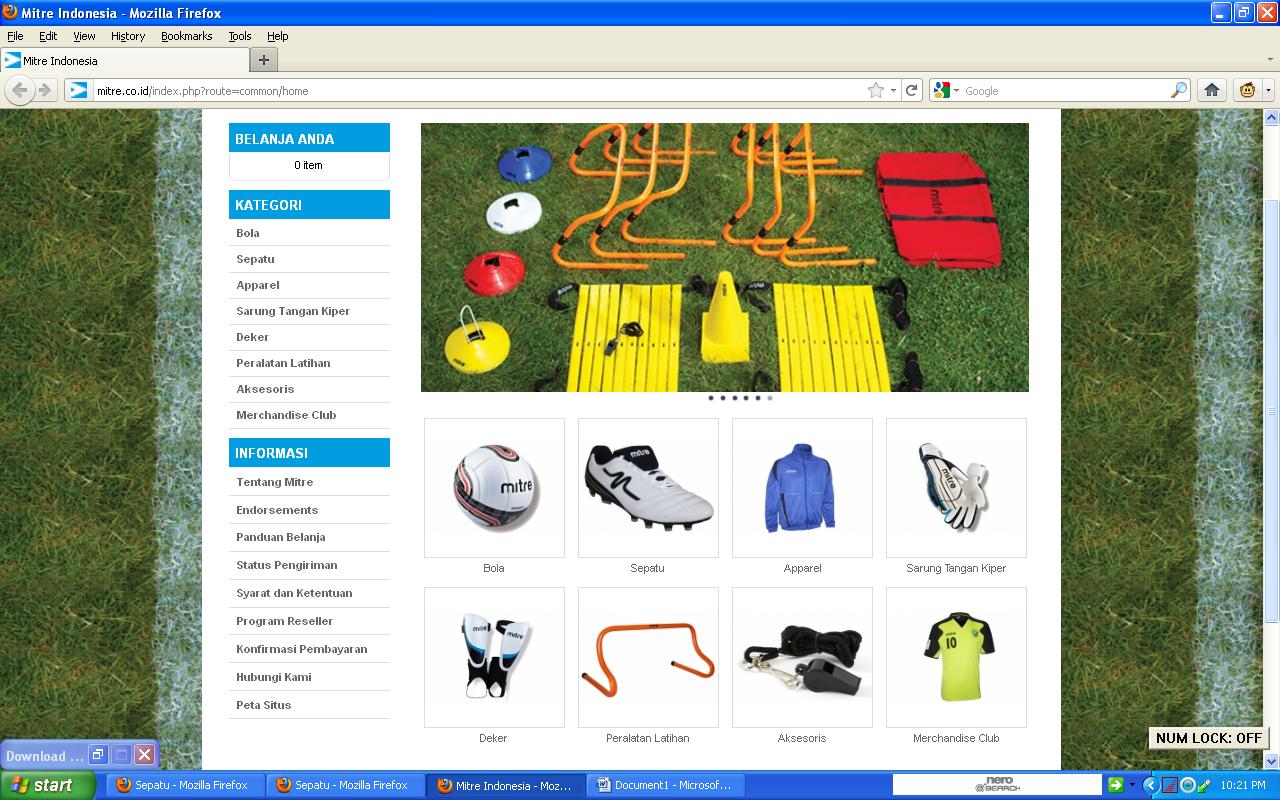Open the Nero Search dropdown arrow

coord(1133,785)
